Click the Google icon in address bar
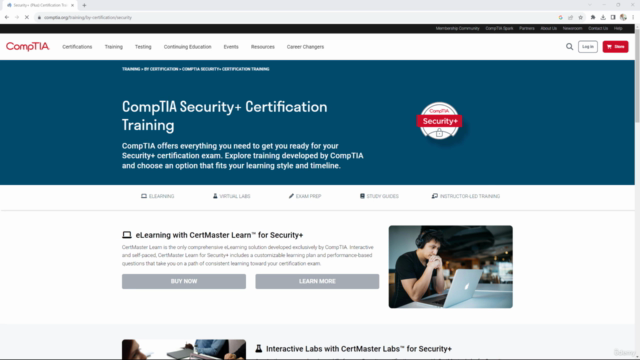640x360 pixels. point(560,17)
